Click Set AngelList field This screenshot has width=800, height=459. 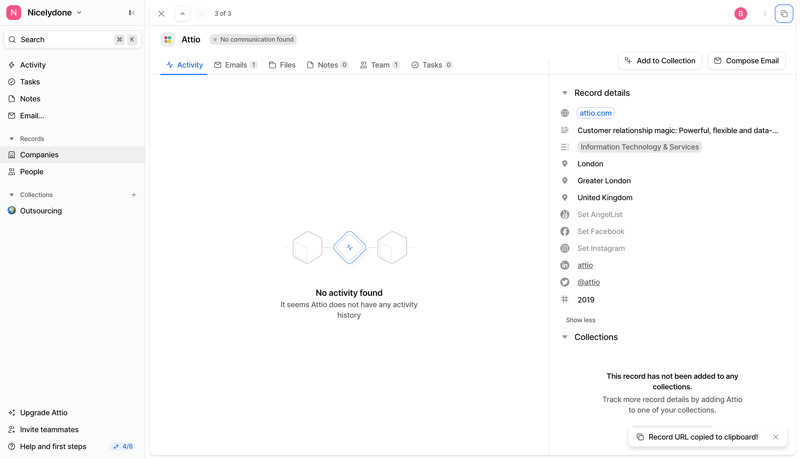click(600, 215)
